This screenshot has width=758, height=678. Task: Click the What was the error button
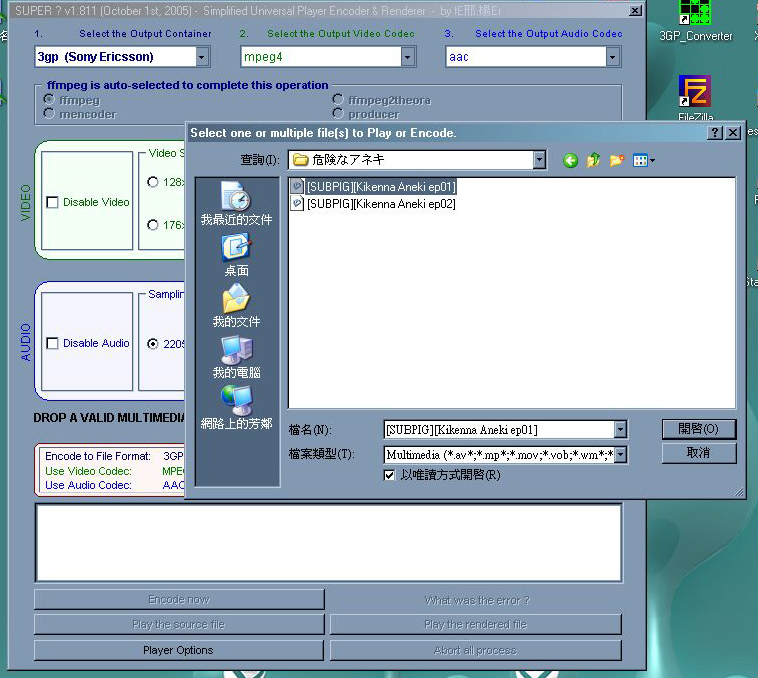coord(475,600)
